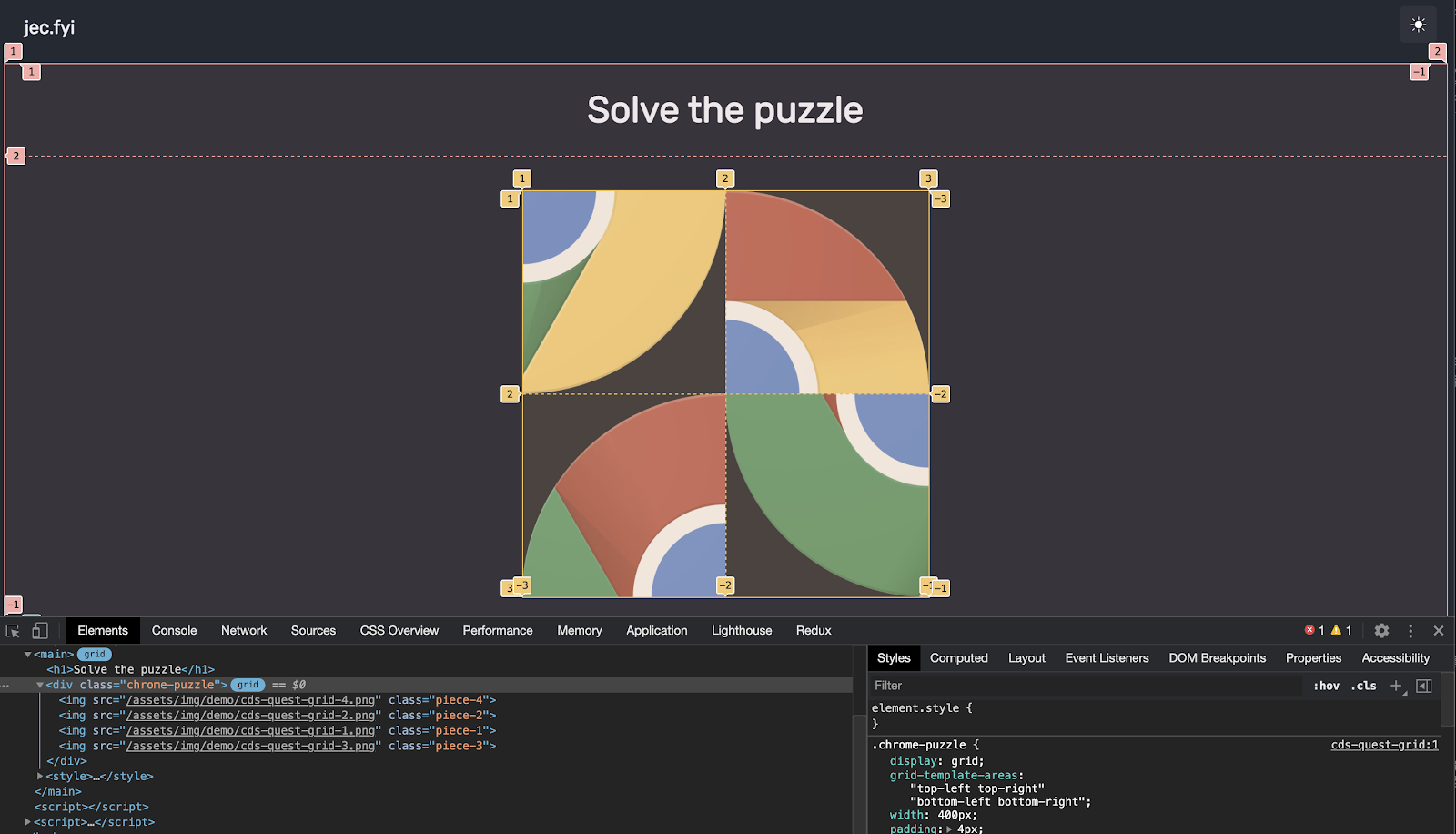1456x834 pixels.
Task: Open the Lighthouse tab
Action: [x=742, y=630]
